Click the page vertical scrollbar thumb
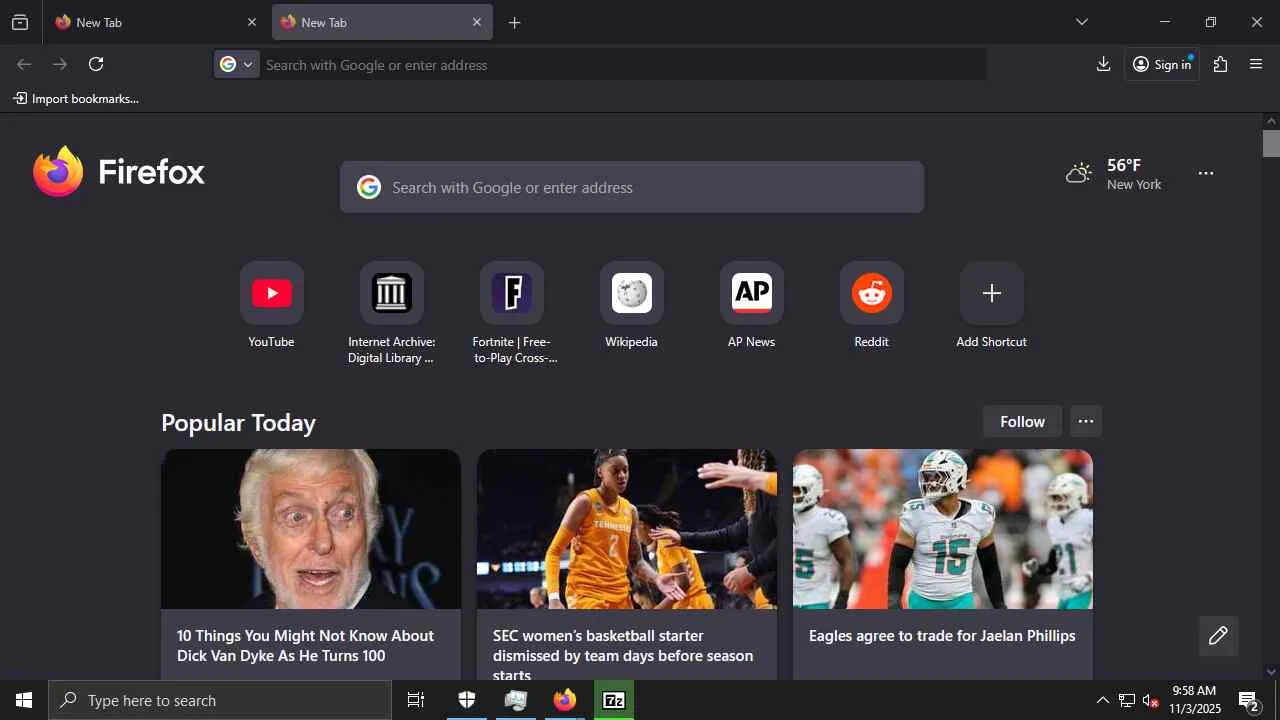Image resolution: width=1280 pixels, height=720 pixels. pos(1271,144)
